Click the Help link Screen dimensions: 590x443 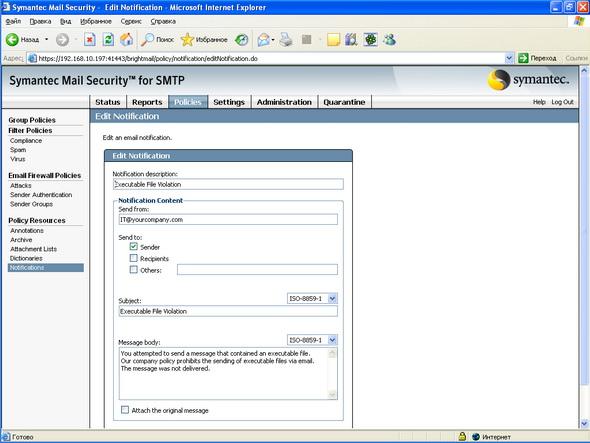[539, 102]
